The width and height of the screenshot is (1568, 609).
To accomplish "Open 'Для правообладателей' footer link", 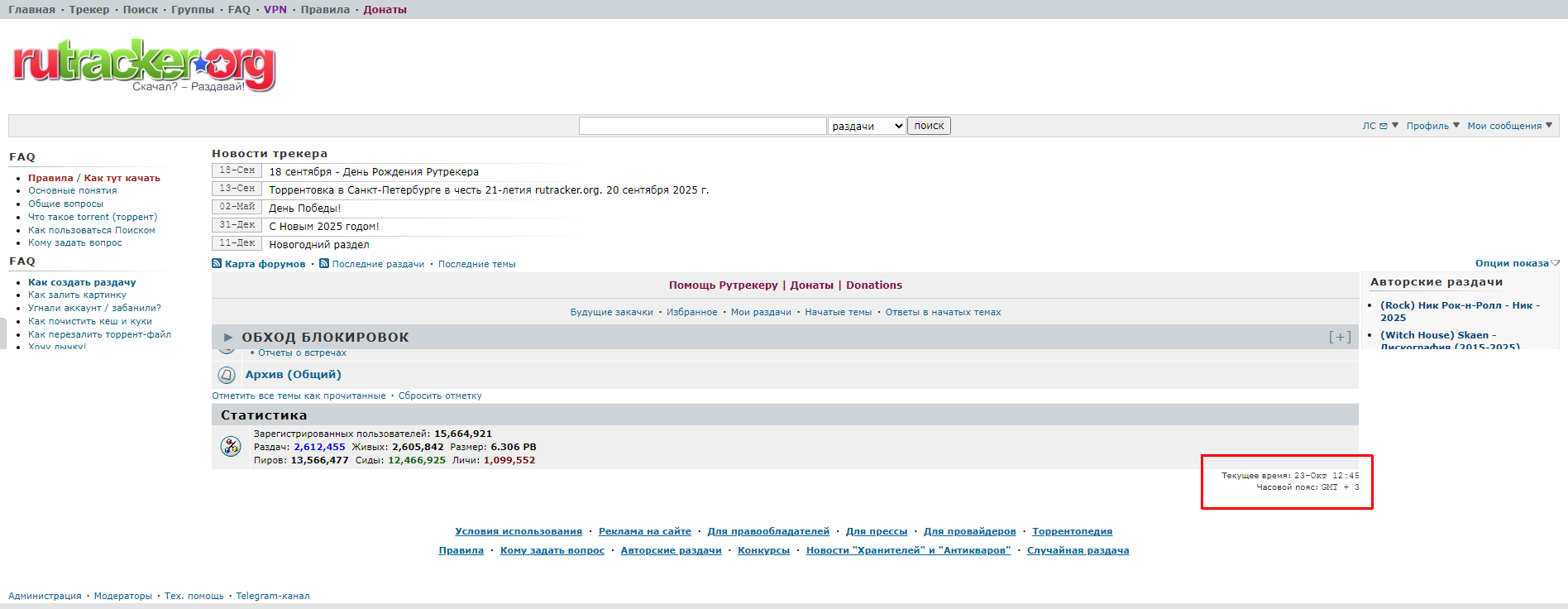I will coord(768,531).
